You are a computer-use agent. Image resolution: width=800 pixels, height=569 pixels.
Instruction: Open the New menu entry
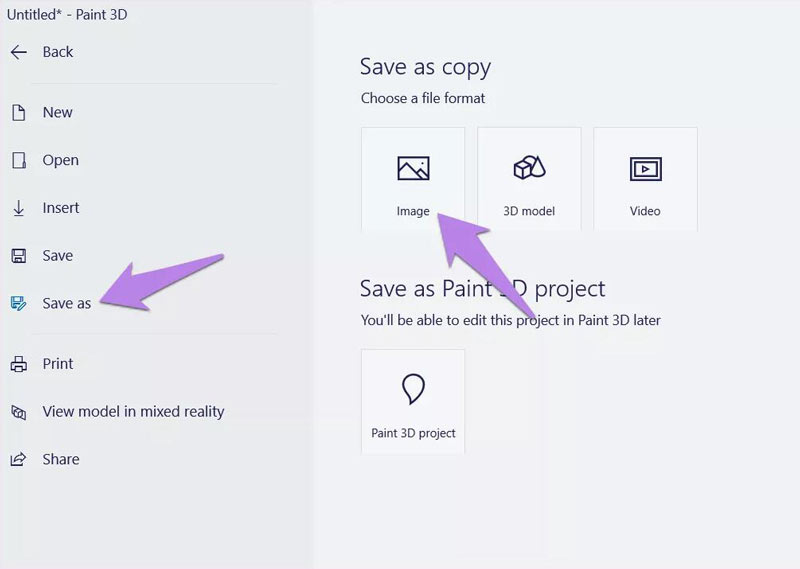58,113
